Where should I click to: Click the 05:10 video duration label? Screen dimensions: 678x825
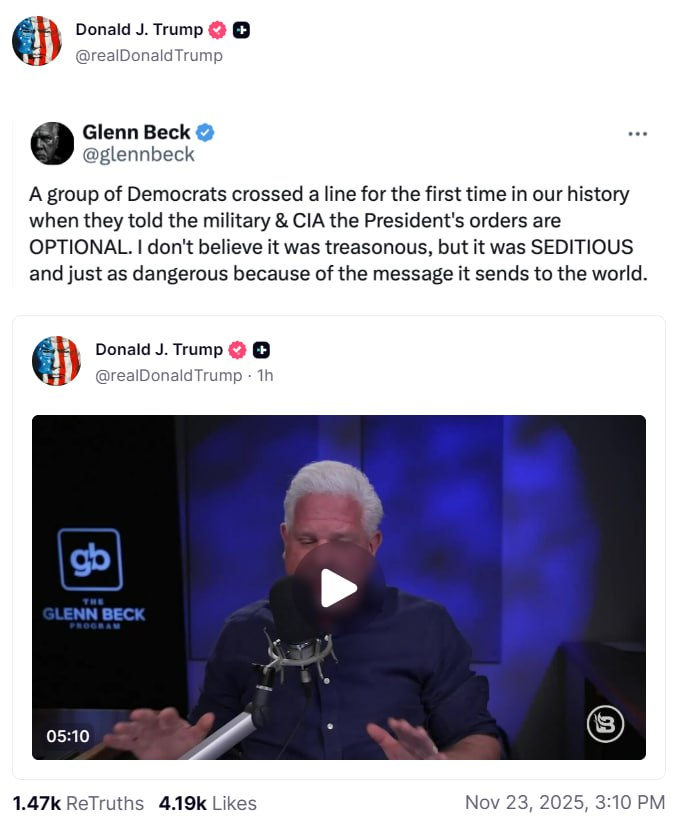pyautogui.click(x=68, y=736)
